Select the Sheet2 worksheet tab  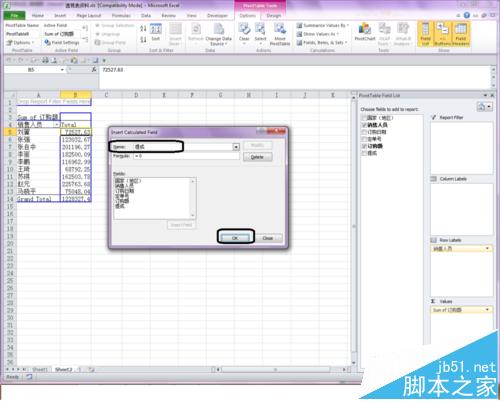(x=63, y=369)
